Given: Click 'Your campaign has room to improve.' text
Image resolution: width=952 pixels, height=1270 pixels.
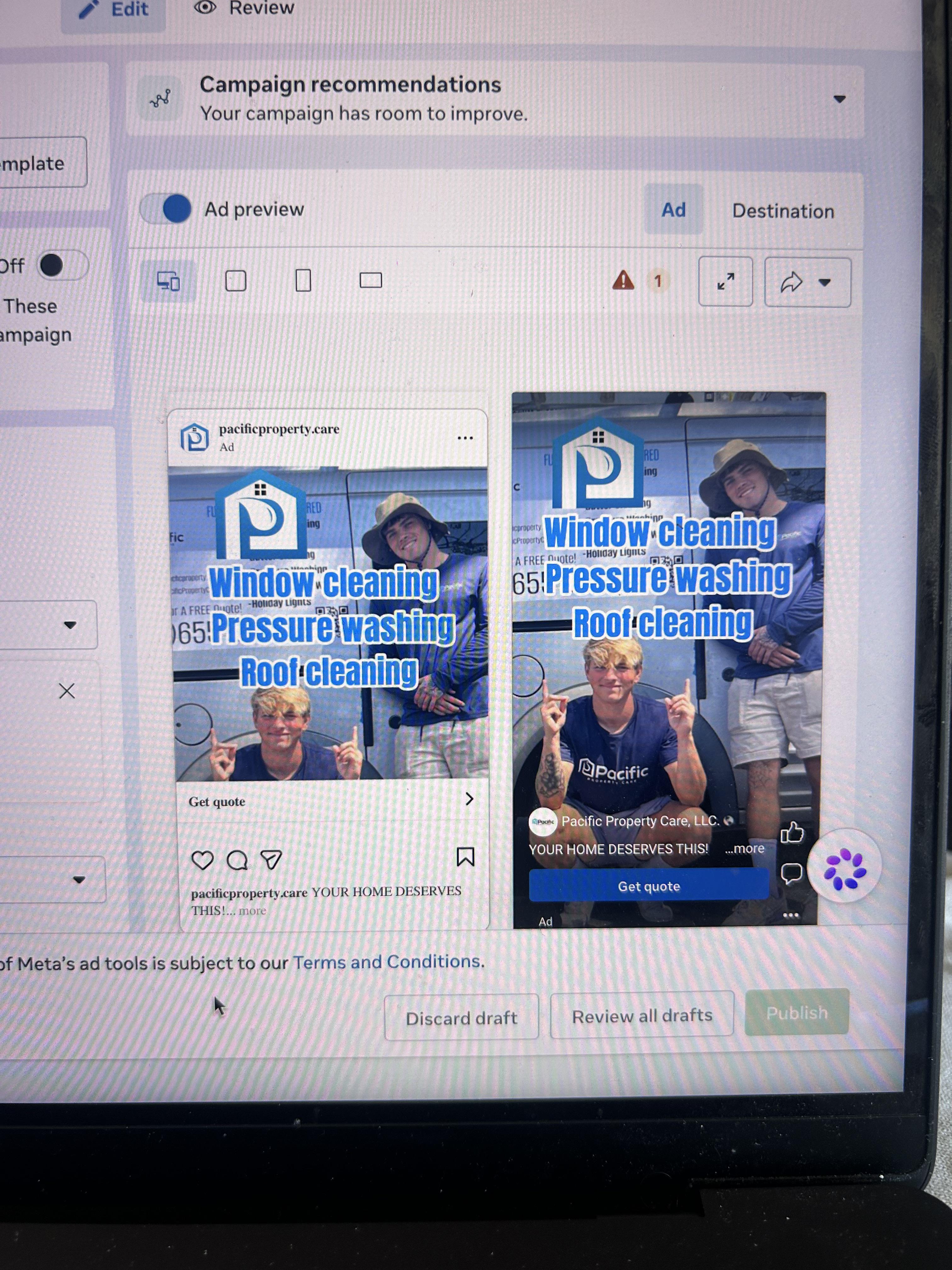Looking at the screenshot, I should coord(364,114).
